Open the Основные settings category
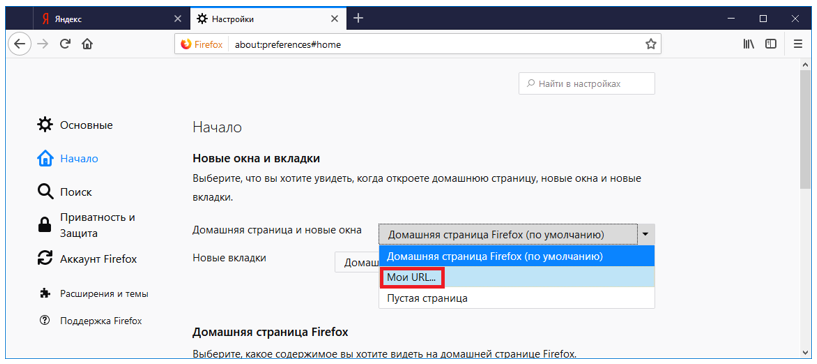 coord(76,125)
